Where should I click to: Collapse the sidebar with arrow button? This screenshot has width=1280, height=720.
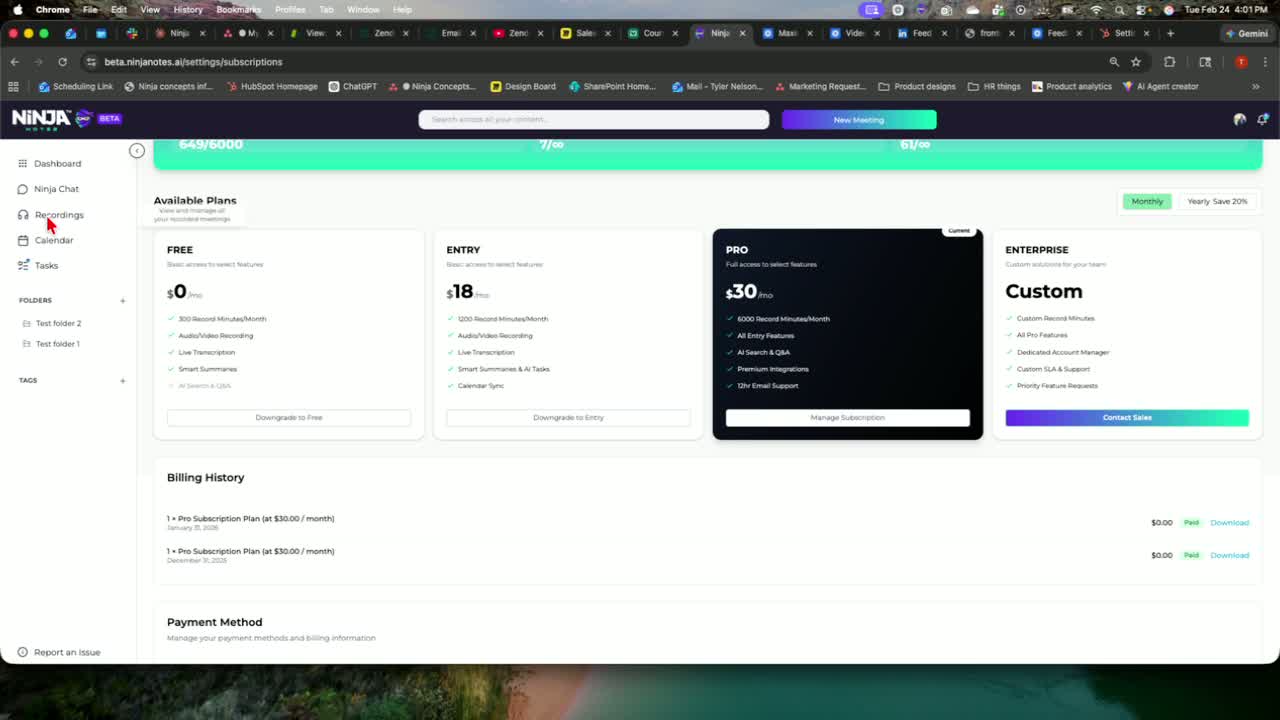[137, 151]
